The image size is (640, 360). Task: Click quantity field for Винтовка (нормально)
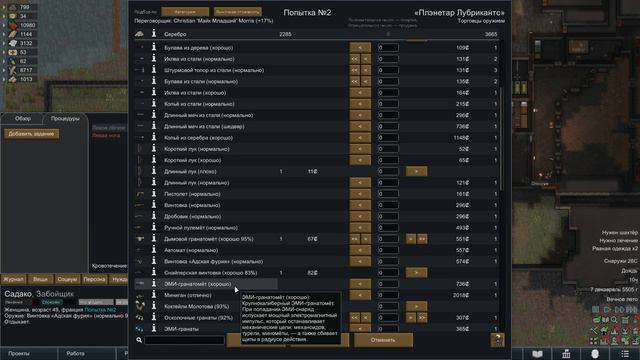click(388, 205)
